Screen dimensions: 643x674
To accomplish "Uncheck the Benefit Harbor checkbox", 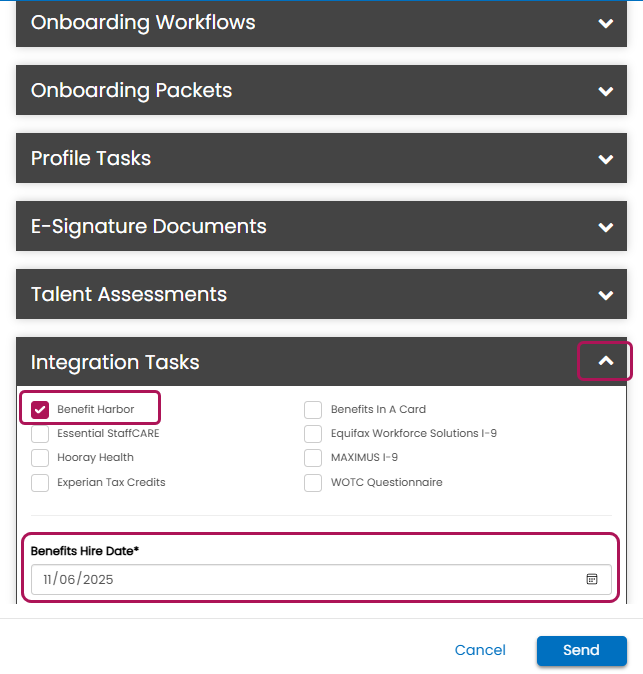I will click(x=40, y=410).
